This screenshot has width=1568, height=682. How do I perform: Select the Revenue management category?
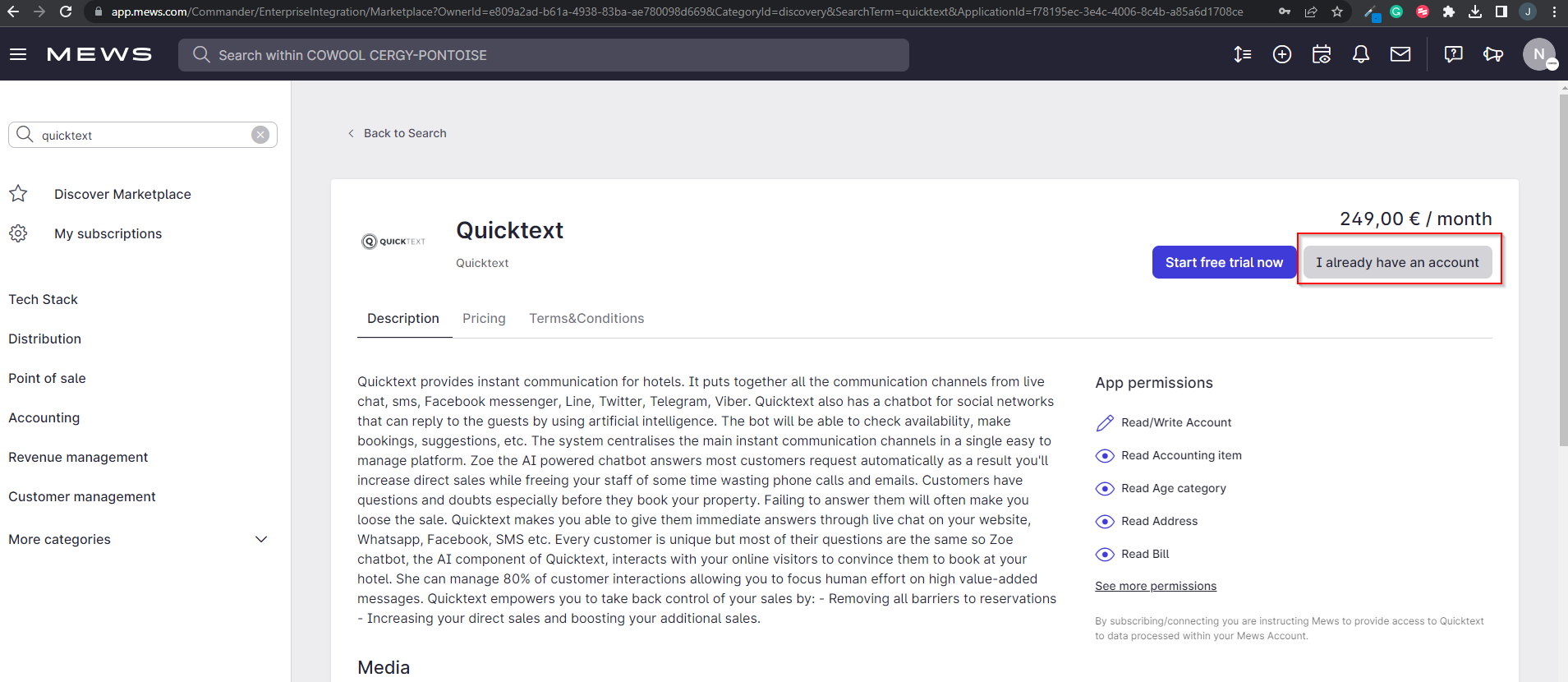click(x=78, y=457)
